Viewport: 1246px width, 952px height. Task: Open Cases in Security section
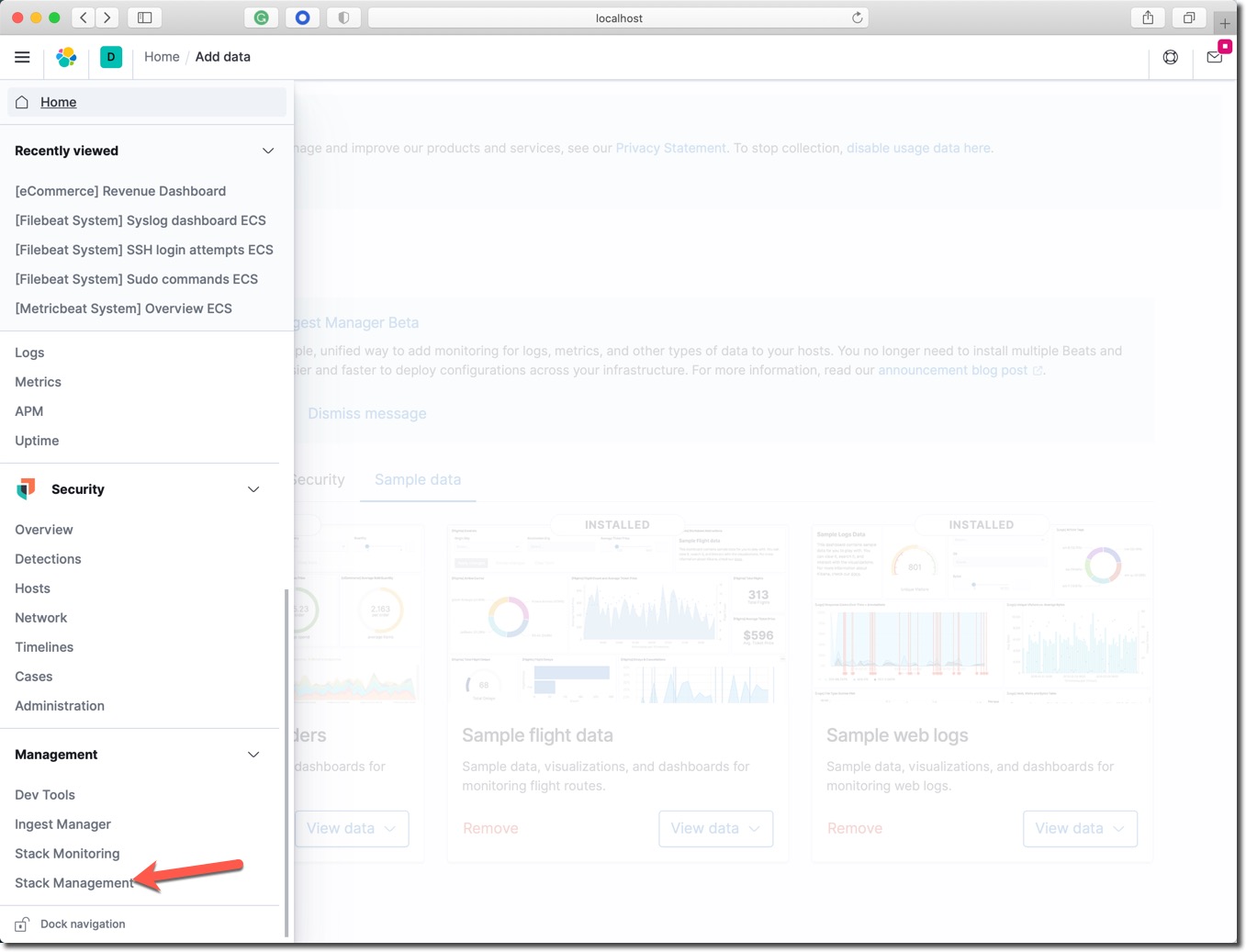pos(34,677)
